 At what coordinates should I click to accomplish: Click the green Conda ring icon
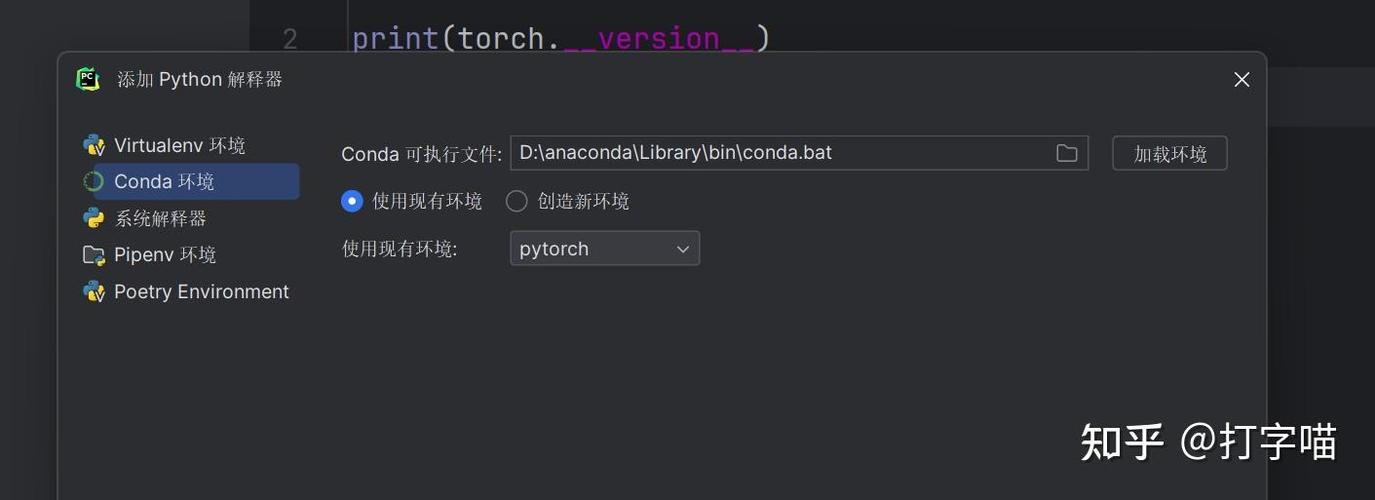[94, 182]
